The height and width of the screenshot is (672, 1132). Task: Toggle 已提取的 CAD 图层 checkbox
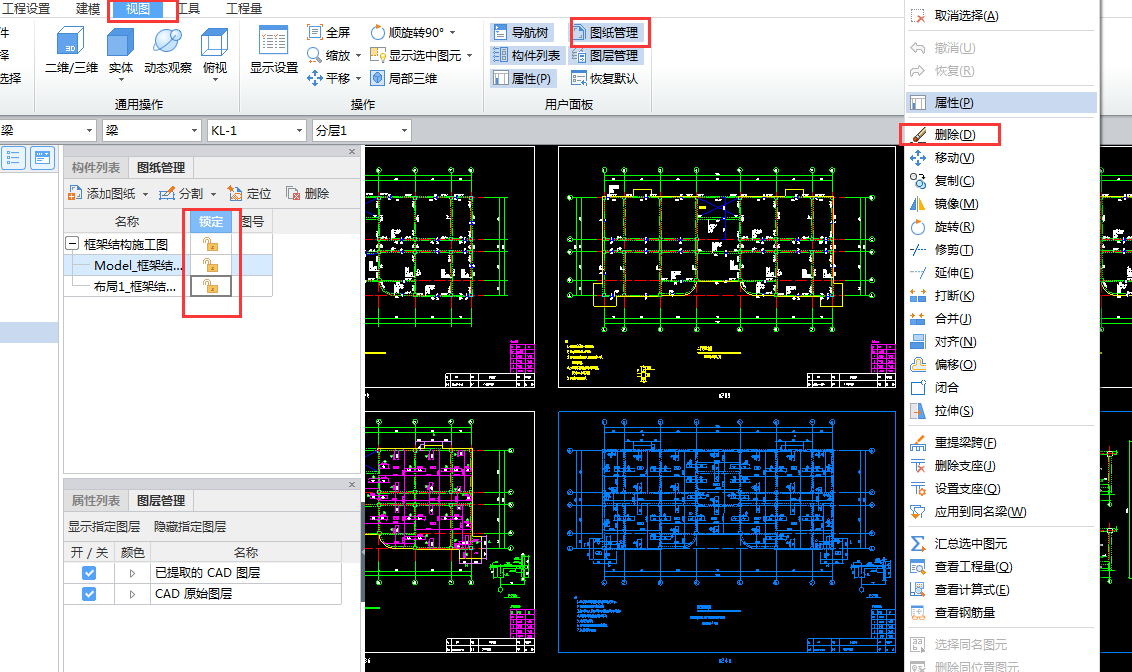89,573
